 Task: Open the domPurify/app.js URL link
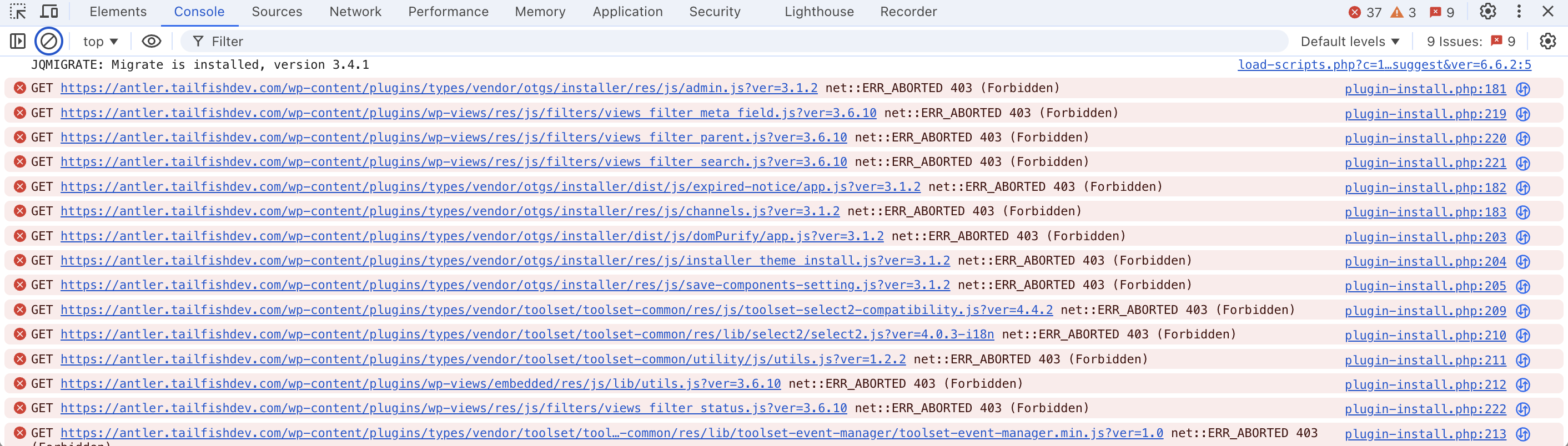click(472, 236)
